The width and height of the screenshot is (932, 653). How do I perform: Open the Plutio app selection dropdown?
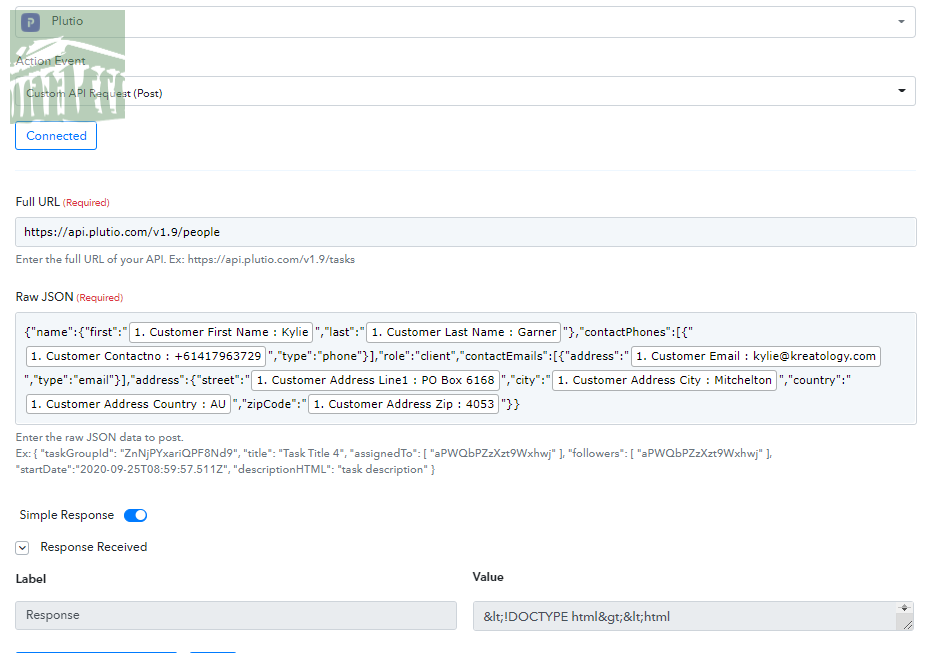click(x=465, y=21)
